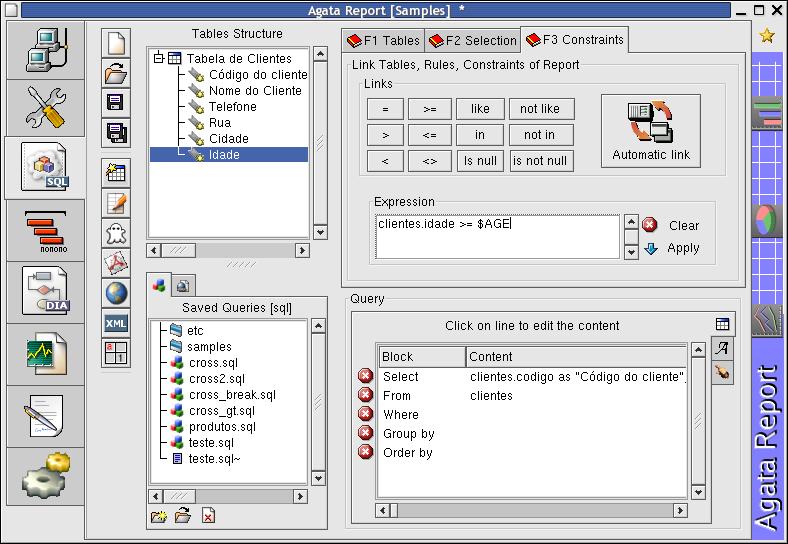Click the open folder toolbar icon
The height and width of the screenshot is (544, 788).
coord(116,73)
